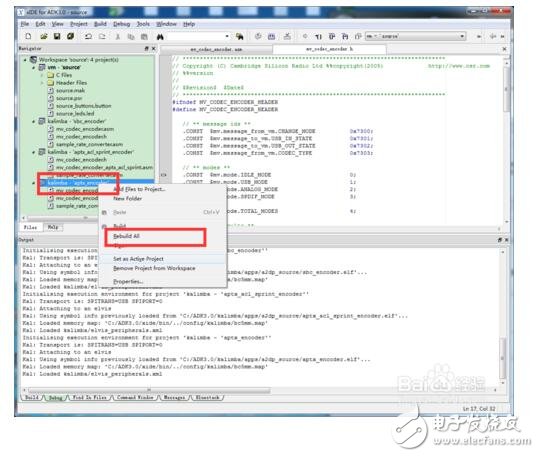Open the Debug menu
The image size is (539, 457).
point(122,24)
